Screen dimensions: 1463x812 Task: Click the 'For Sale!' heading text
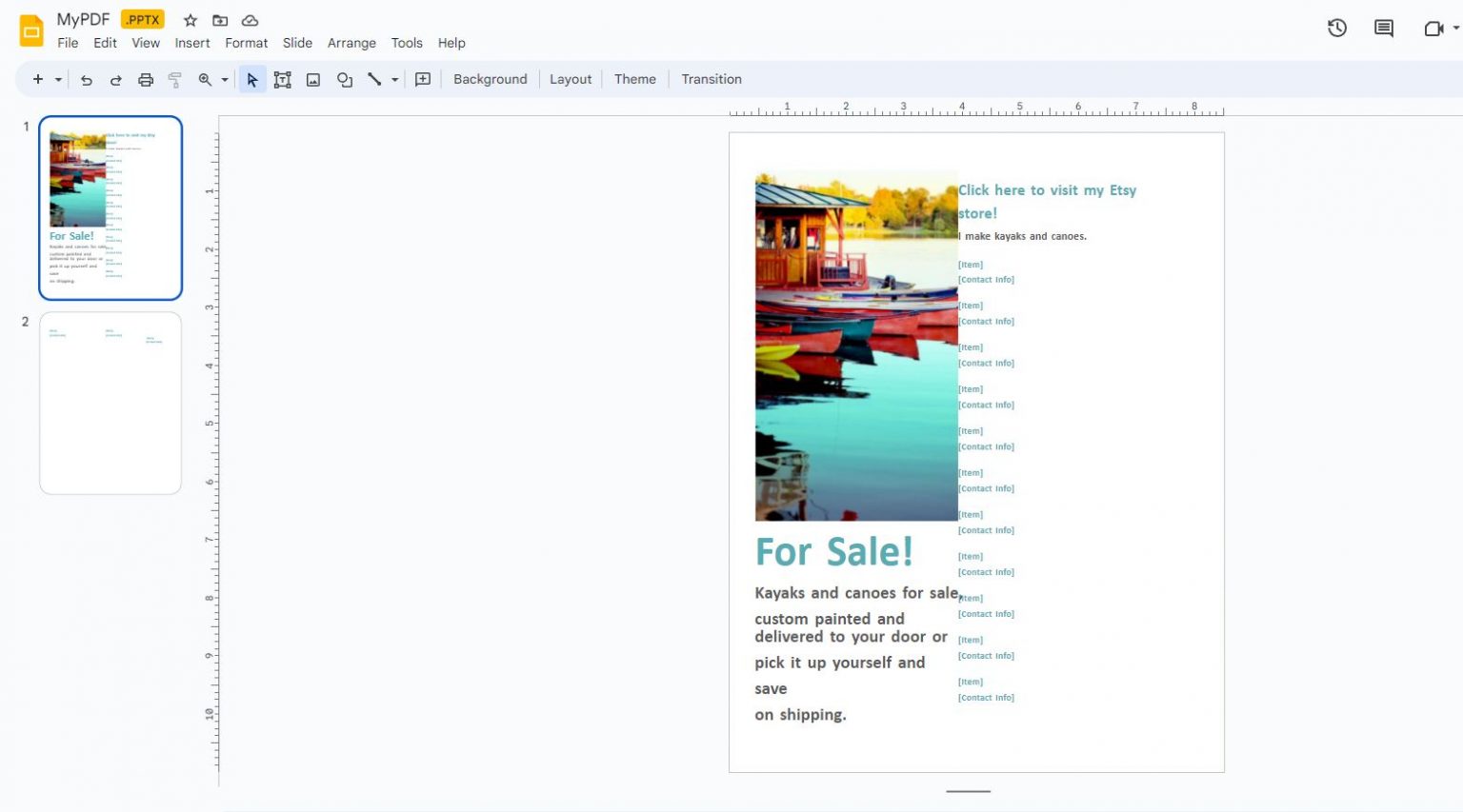click(833, 552)
